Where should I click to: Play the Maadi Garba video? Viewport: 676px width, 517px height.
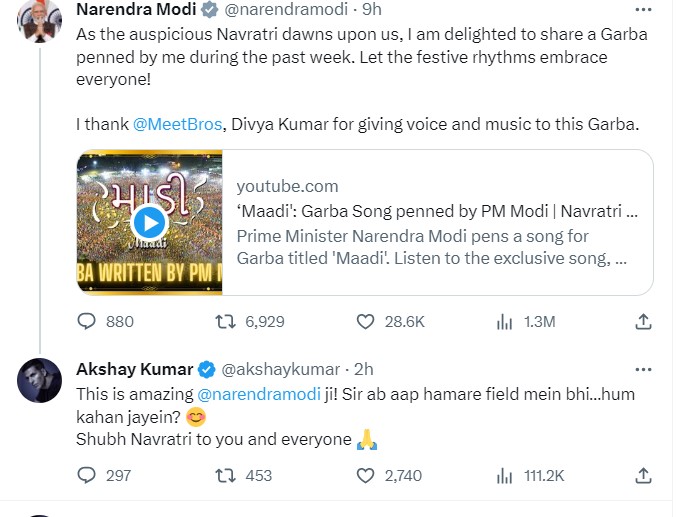149,220
